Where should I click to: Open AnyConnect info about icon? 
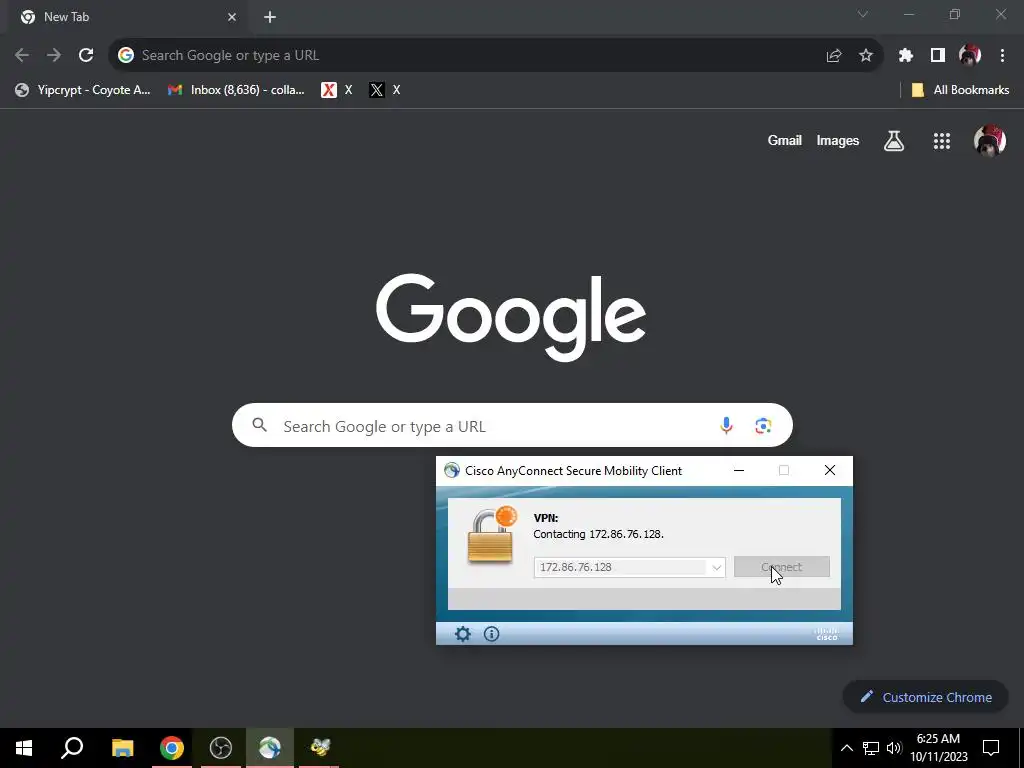[491, 633]
